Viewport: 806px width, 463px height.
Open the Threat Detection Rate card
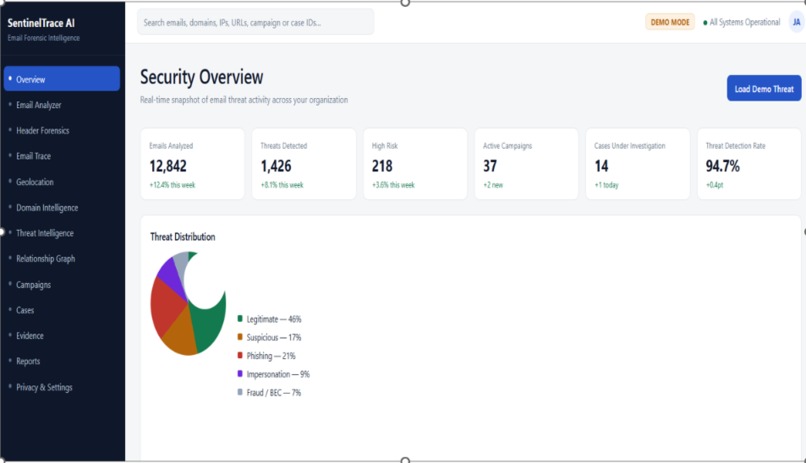coord(749,164)
